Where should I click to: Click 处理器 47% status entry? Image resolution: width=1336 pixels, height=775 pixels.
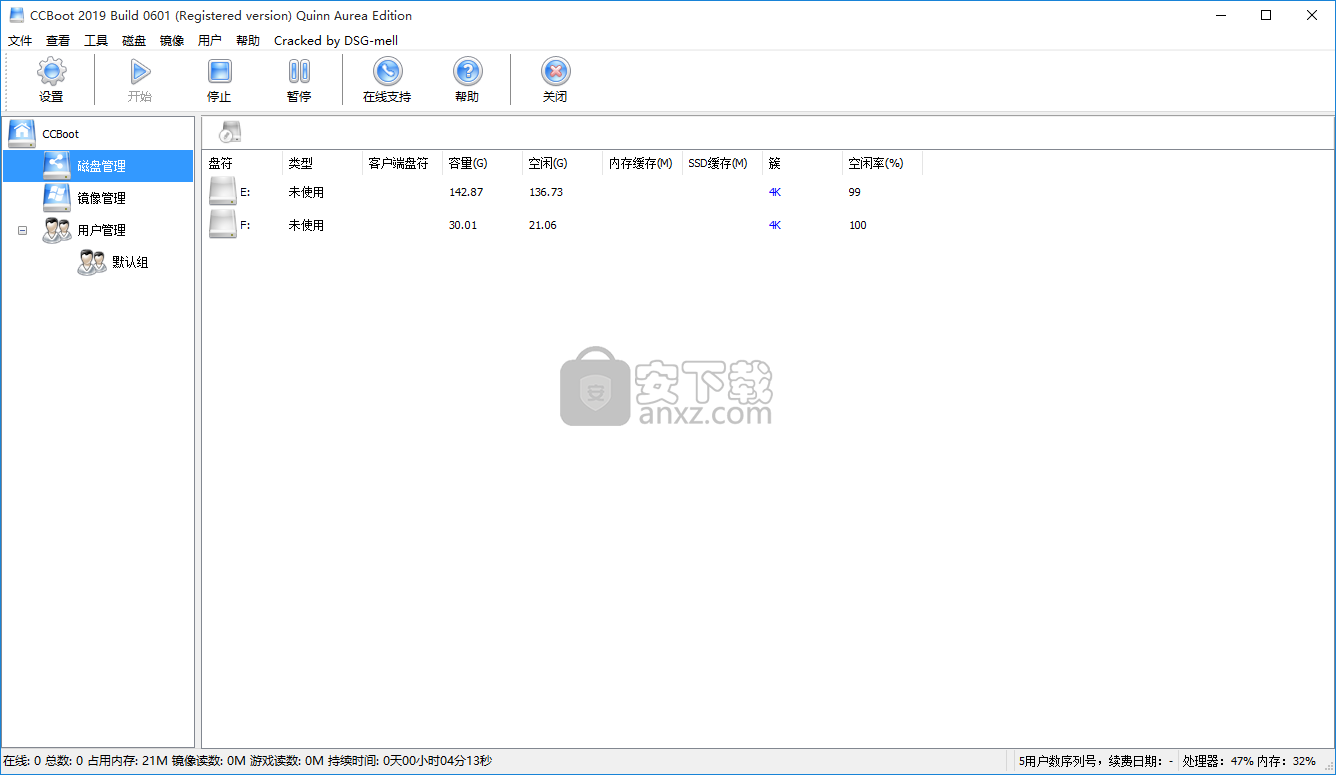[1216, 761]
